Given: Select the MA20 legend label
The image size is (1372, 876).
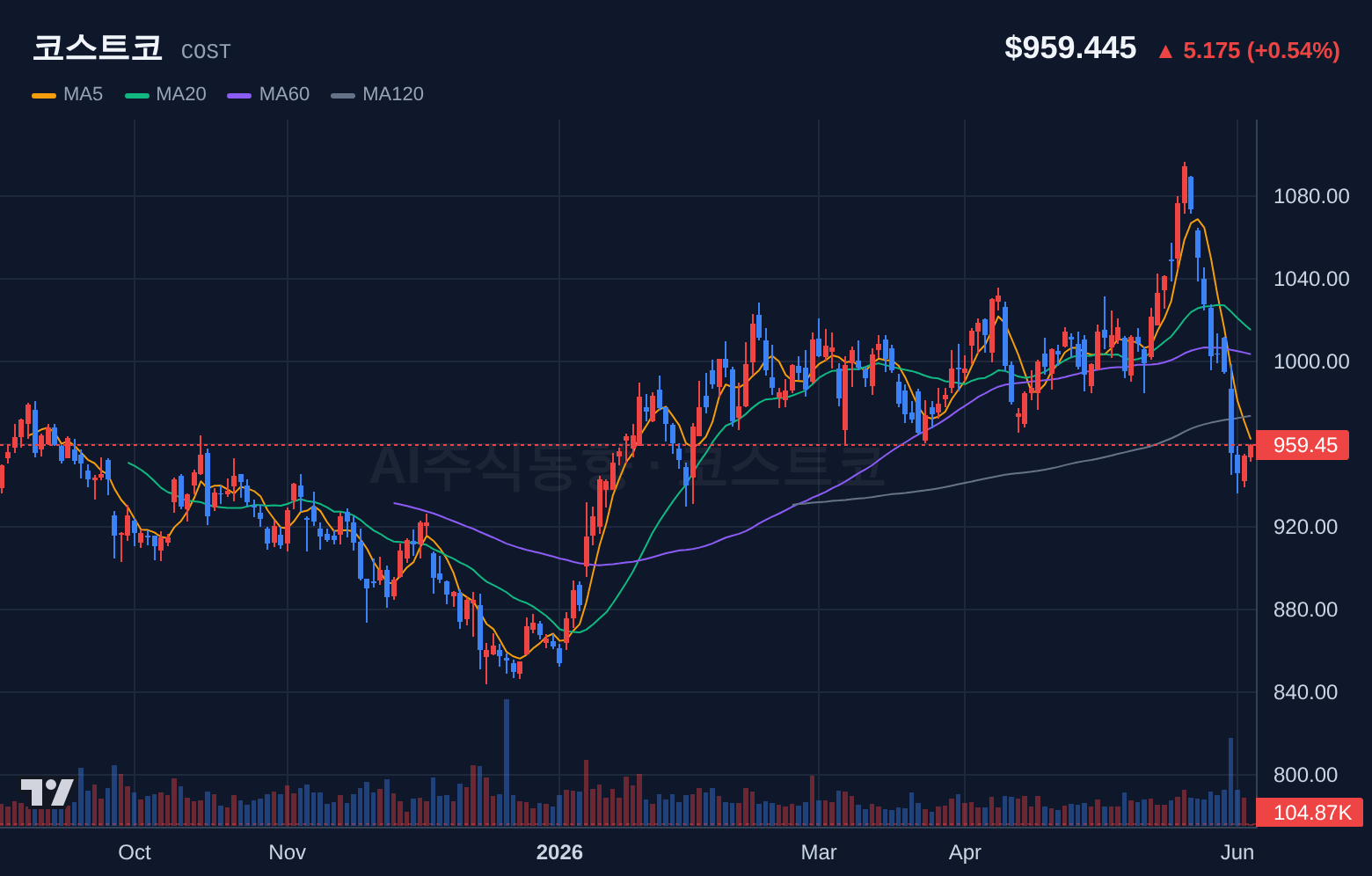Looking at the screenshot, I should [x=181, y=94].
